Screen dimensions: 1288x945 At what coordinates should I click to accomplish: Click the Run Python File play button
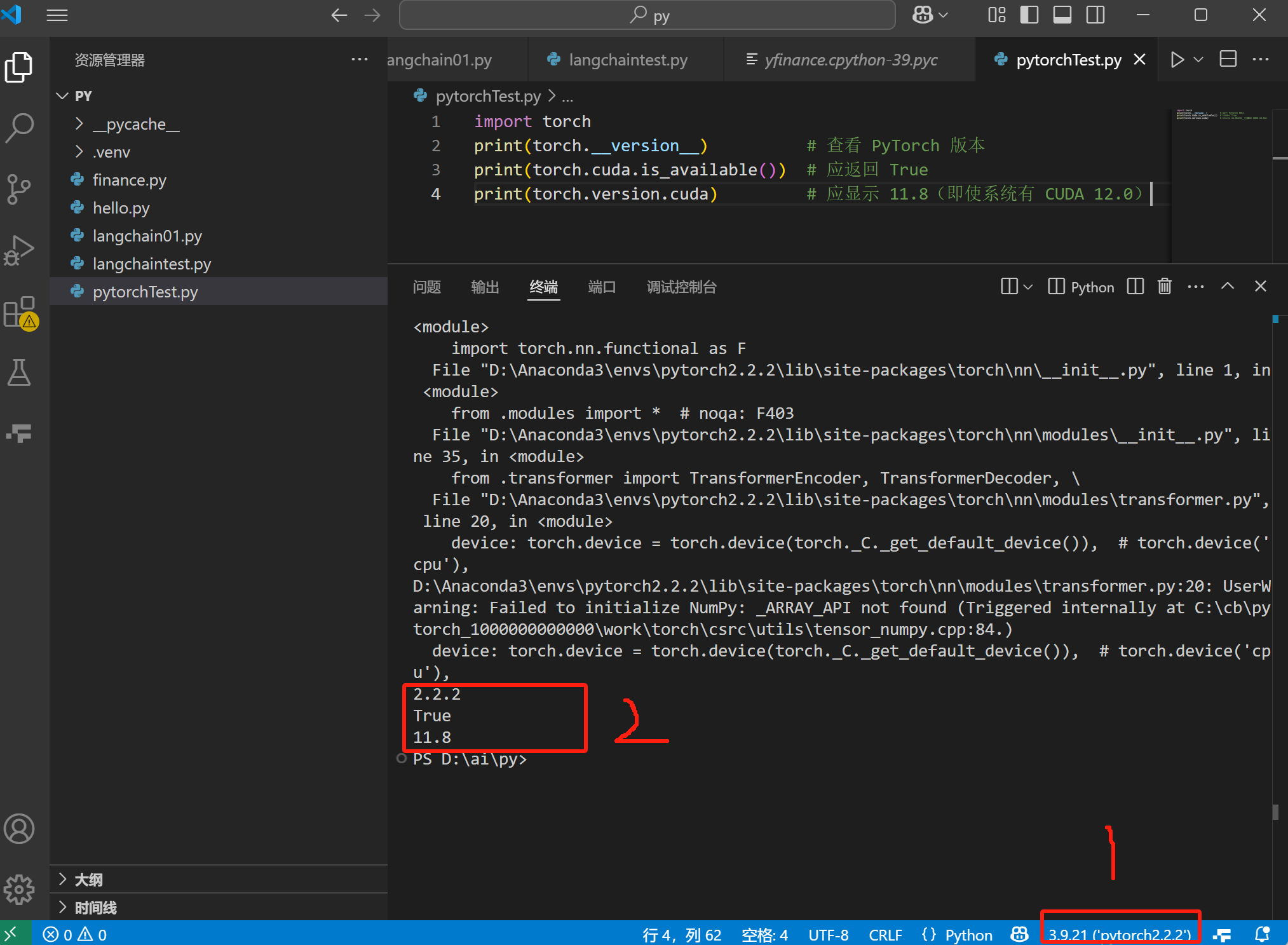tap(1177, 60)
